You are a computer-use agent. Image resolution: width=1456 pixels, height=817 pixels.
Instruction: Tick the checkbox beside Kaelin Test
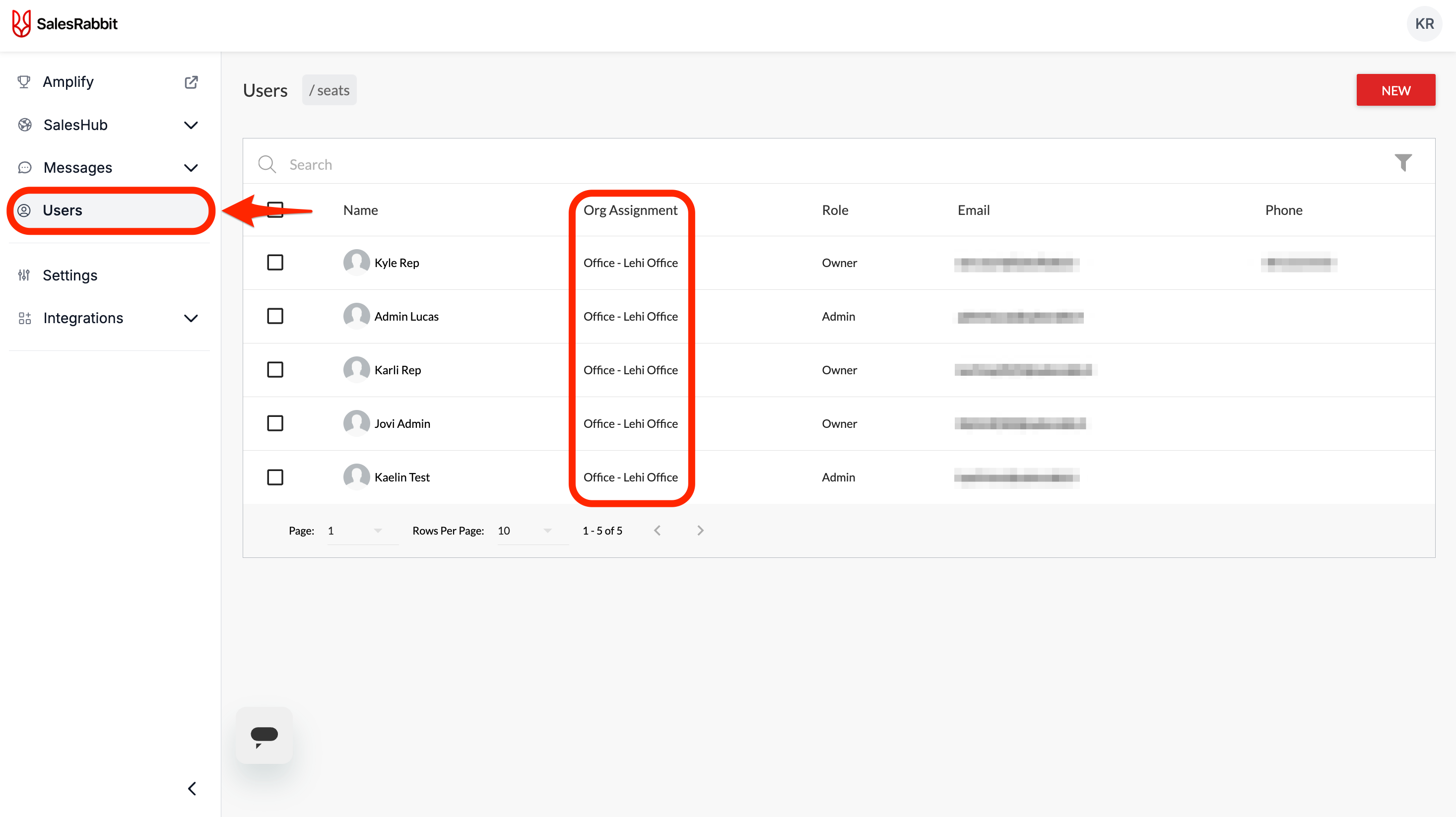tap(275, 477)
